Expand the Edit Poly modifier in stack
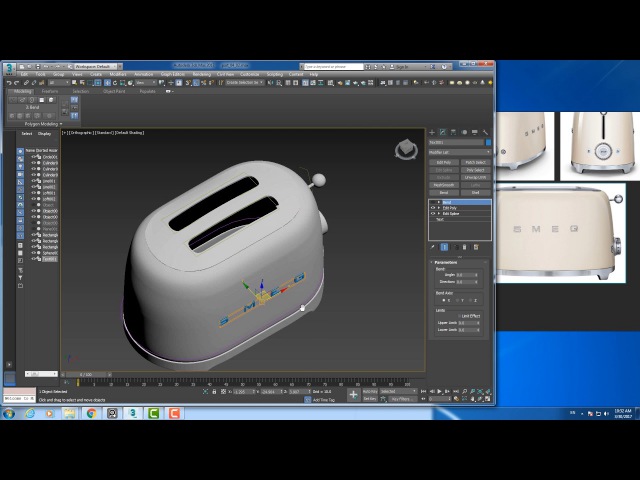 tap(439, 208)
